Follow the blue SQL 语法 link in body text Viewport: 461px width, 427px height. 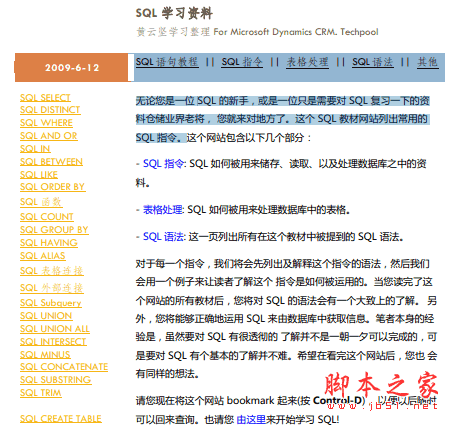click(163, 237)
